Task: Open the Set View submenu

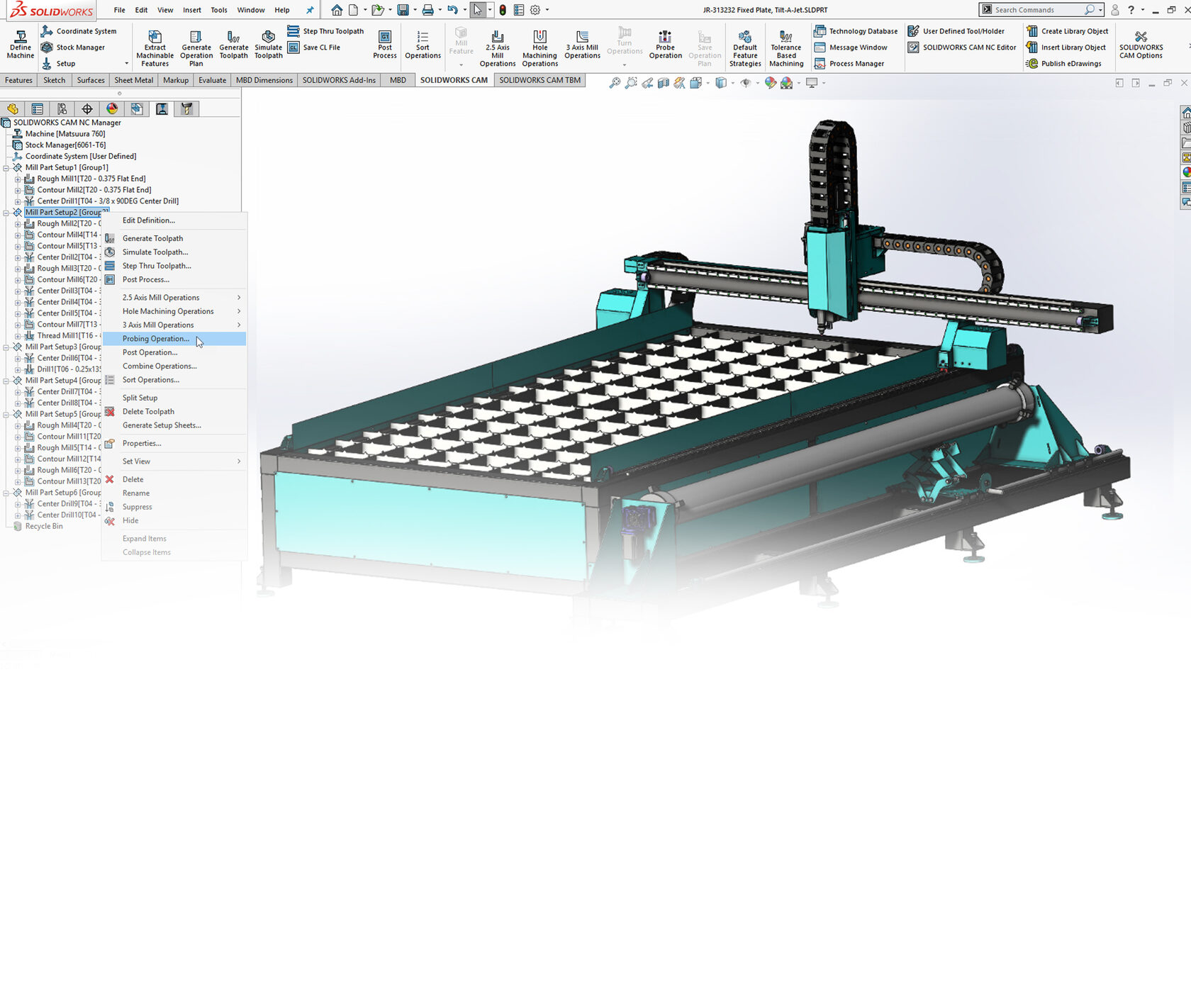Action: [174, 461]
